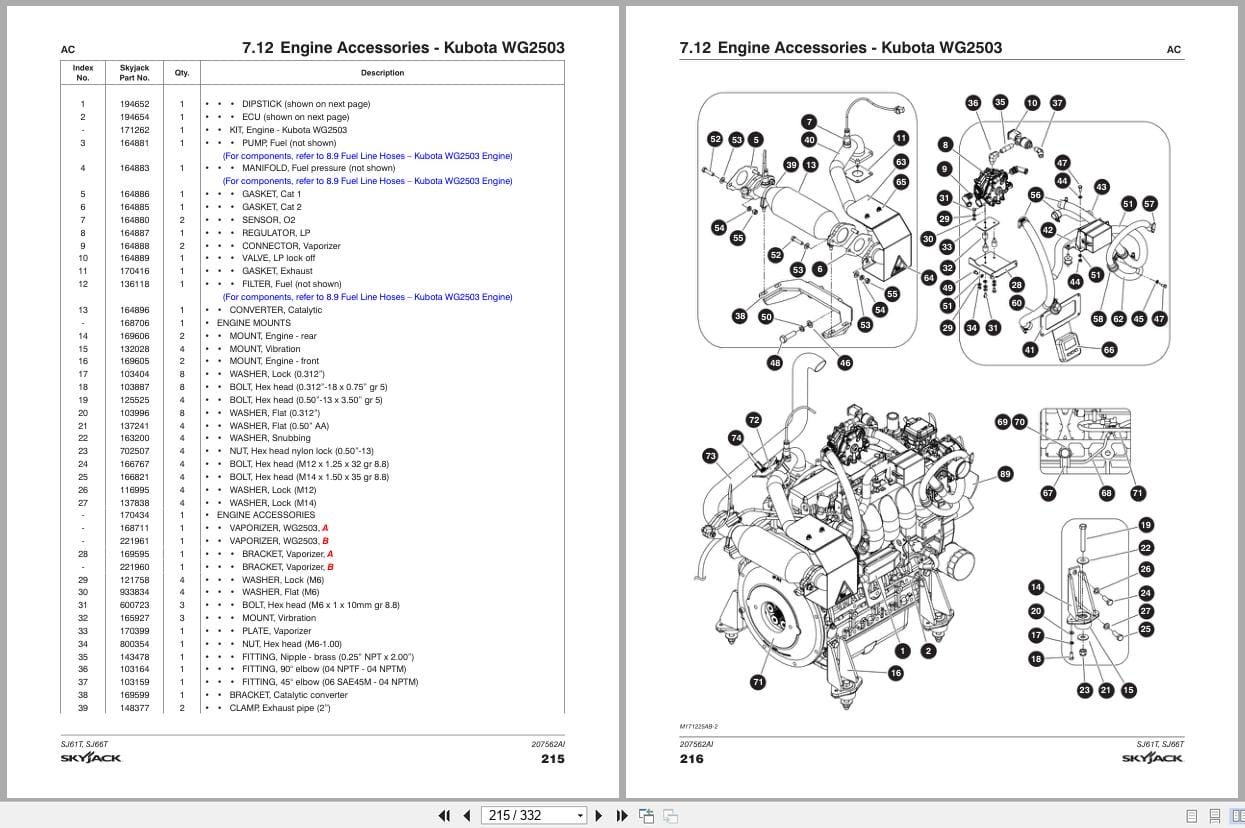Go to previous view icon
The height and width of the screenshot is (828, 1245).
[646, 815]
